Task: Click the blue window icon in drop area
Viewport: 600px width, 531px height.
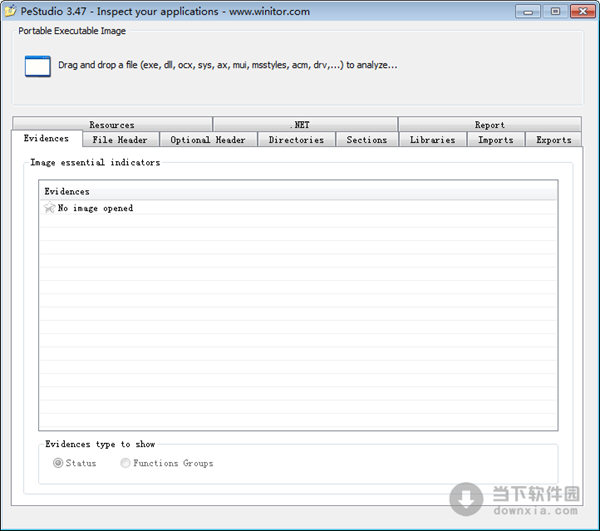Action: coord(38,66)
